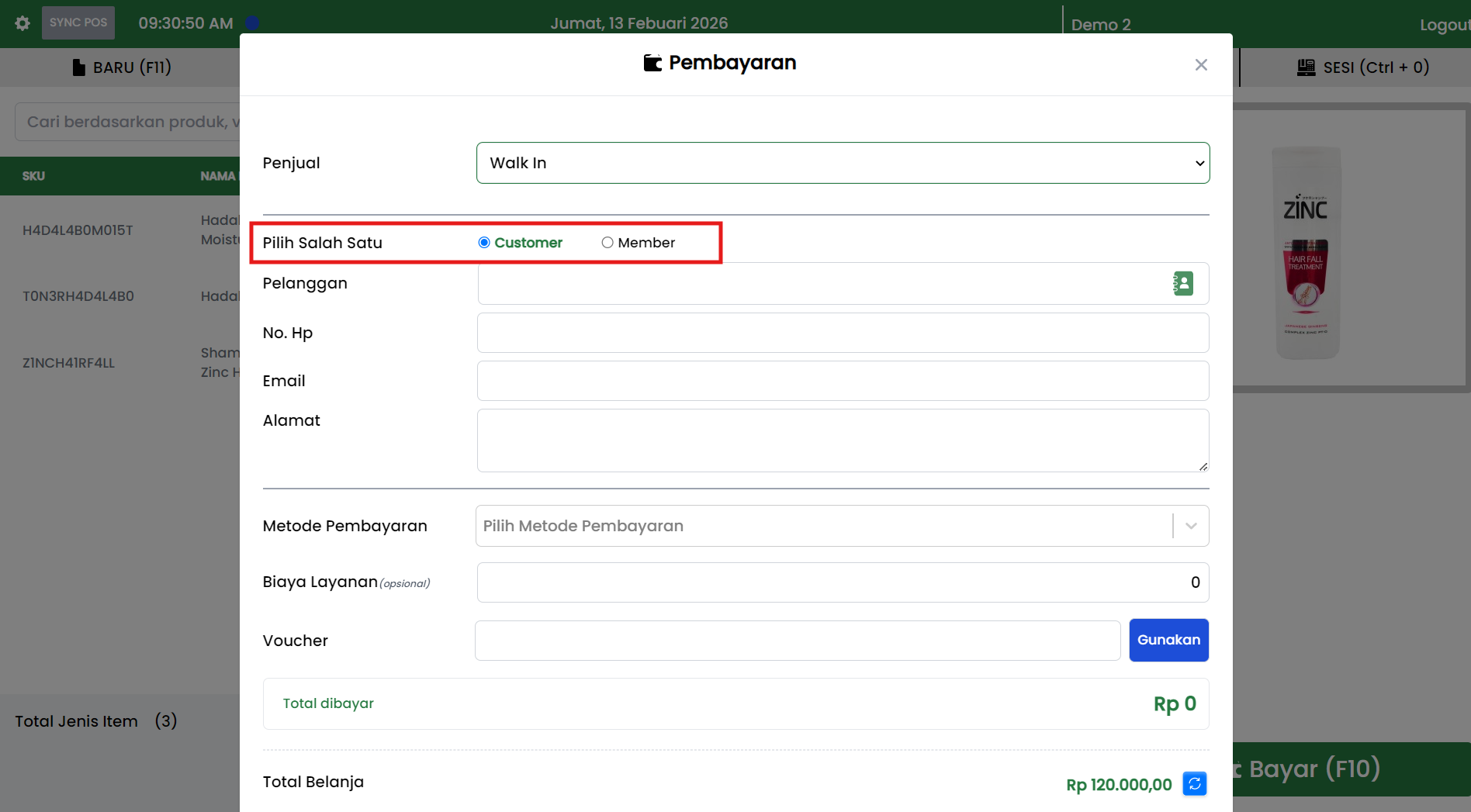This screenshot has height=812, width=1471.
Task: Select the Member radio option
Action: [607, 243]
